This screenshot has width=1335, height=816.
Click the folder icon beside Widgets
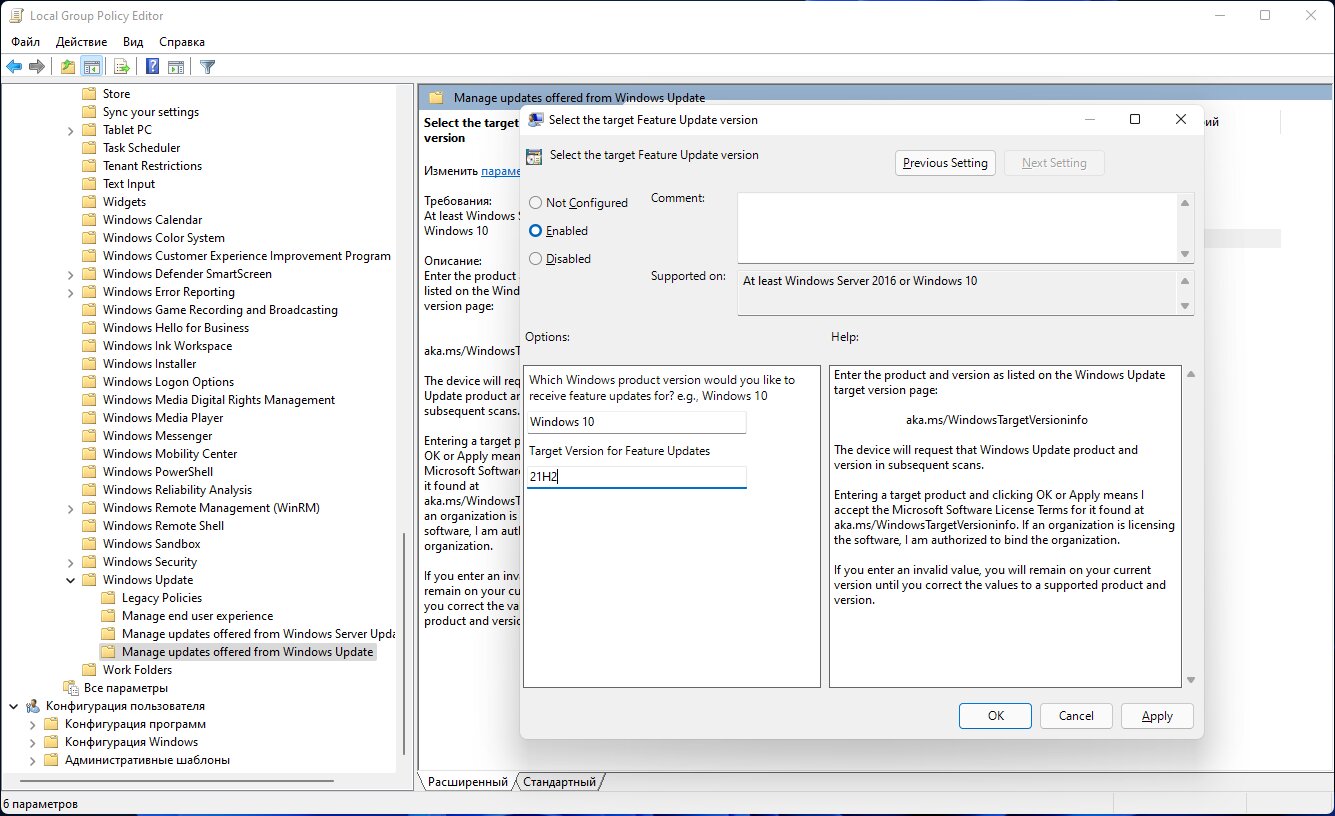(89, 202)
